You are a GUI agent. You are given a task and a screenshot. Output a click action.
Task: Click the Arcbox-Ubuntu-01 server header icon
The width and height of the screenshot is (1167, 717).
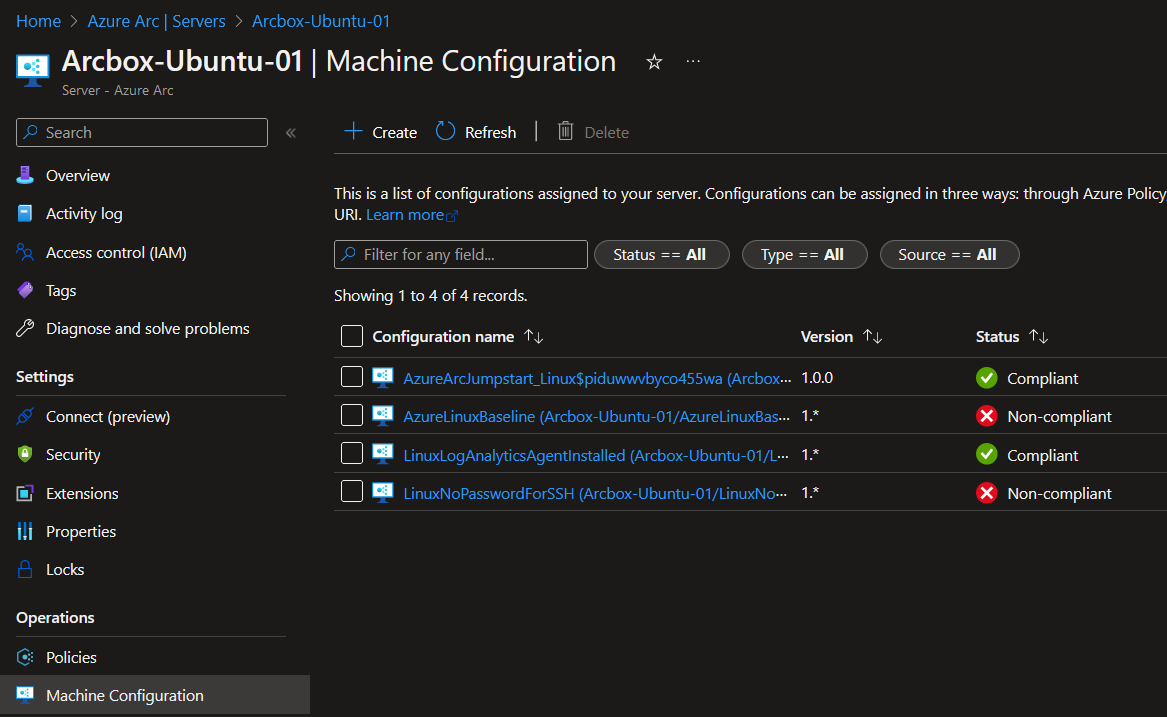[33, 71]
